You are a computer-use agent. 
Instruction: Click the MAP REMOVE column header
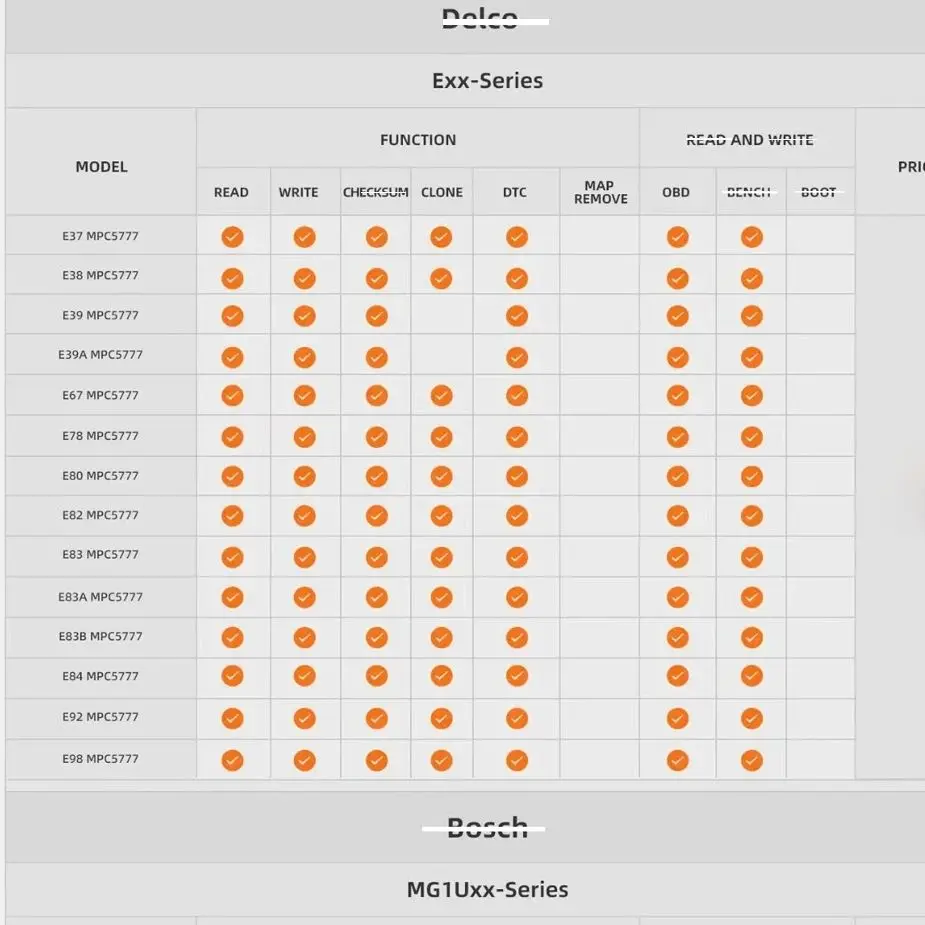click(x=600, y=192)
